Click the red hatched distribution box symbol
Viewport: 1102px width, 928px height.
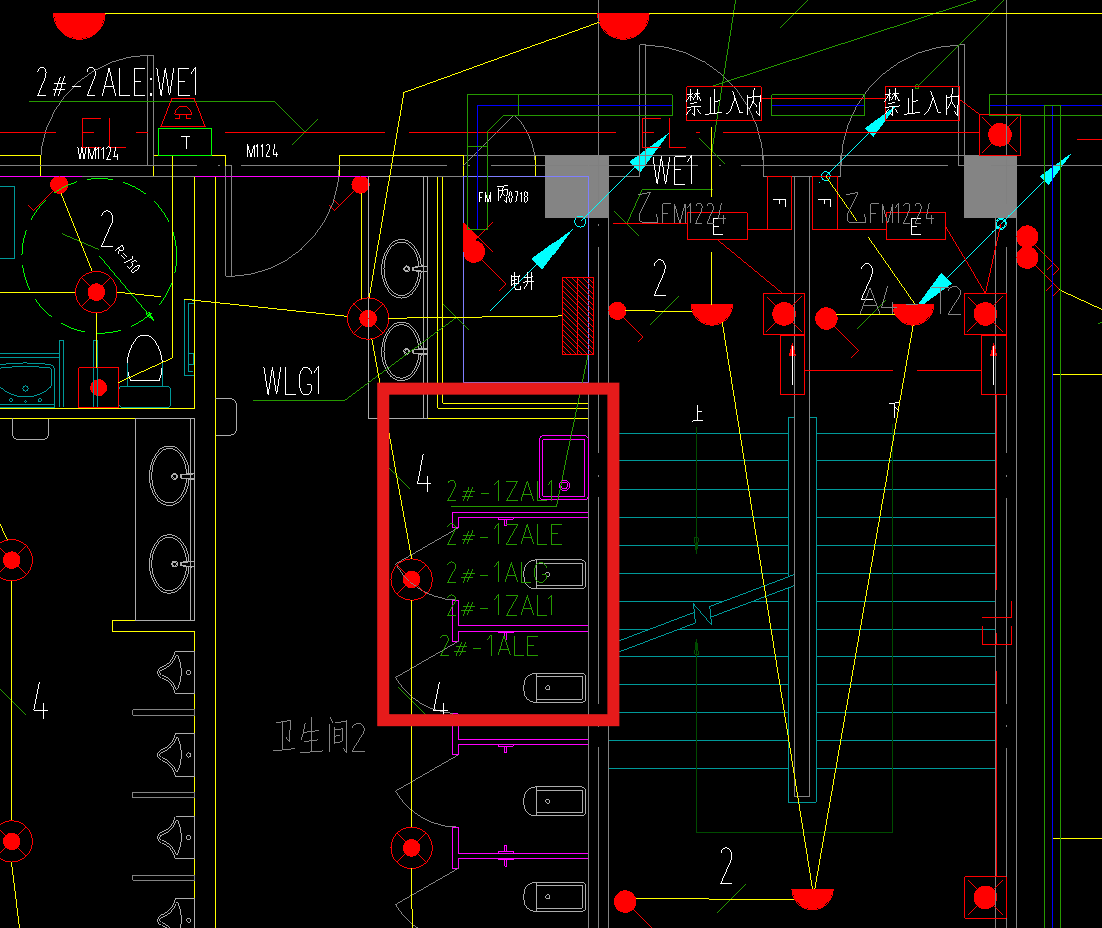click(578, 316)
